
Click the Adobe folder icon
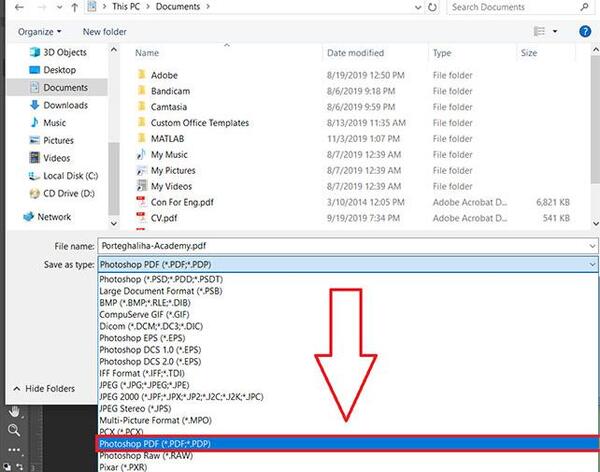142,75
